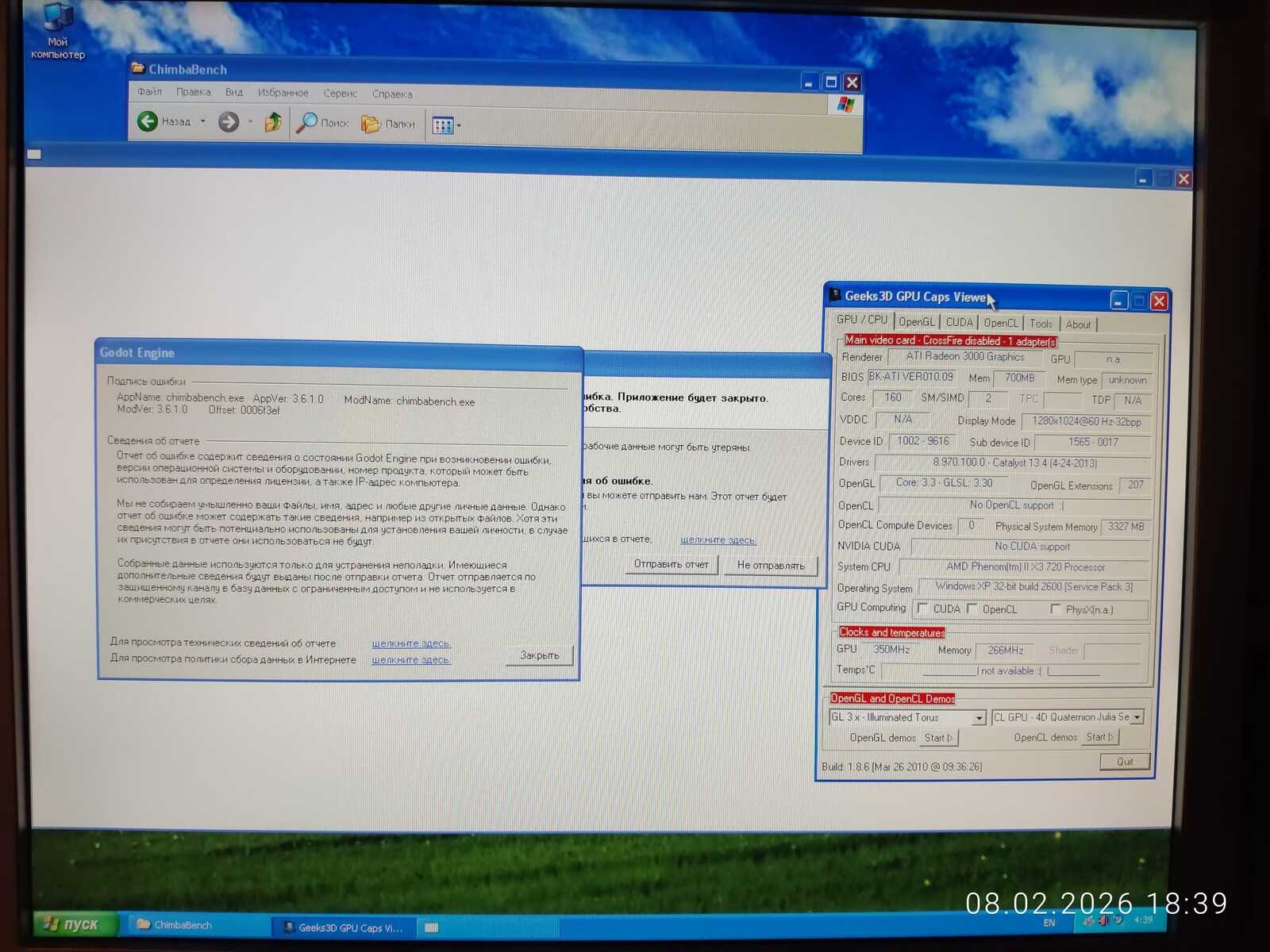Screen dimensions: 1270x952
Task: Click the green Назад back arrow in ChimbaBench
Action: [148, 121]
